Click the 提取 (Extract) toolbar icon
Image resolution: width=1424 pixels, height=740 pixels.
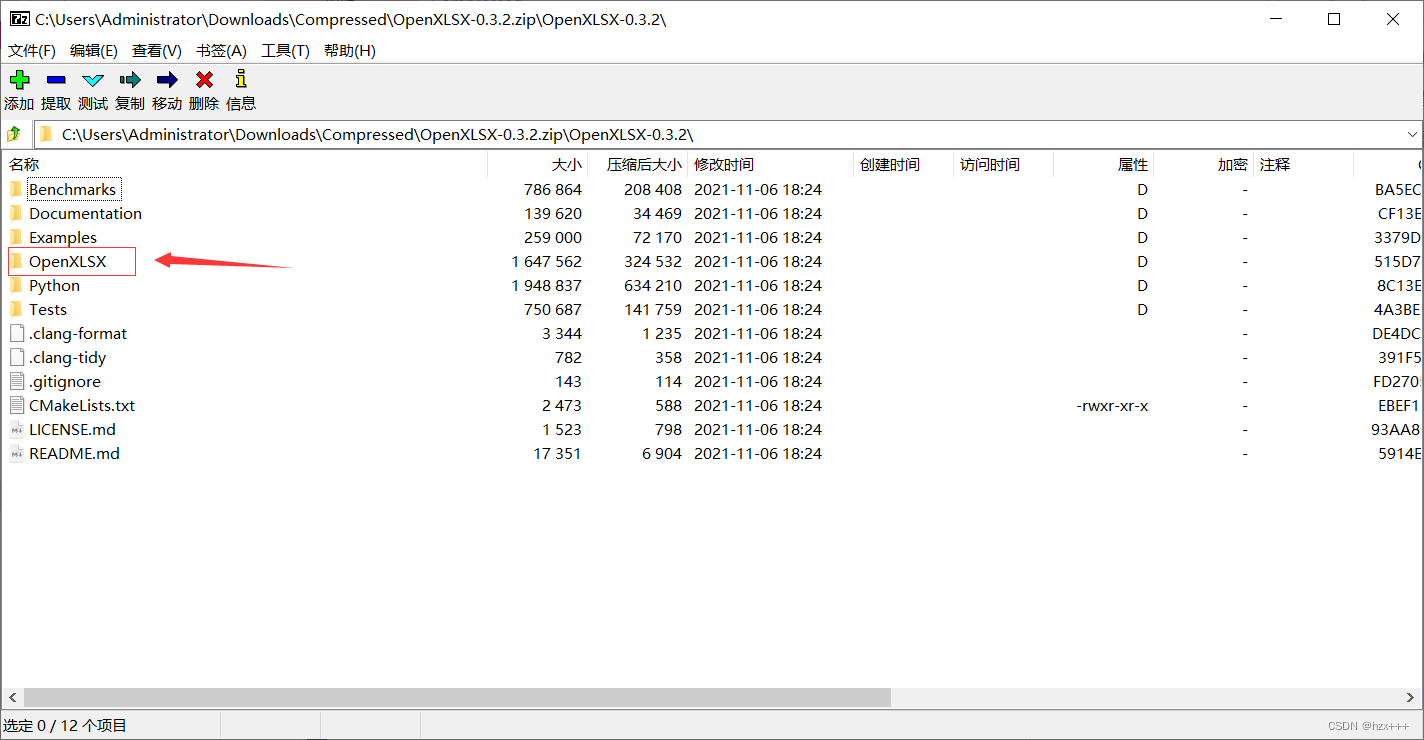[x=56, y=79]
